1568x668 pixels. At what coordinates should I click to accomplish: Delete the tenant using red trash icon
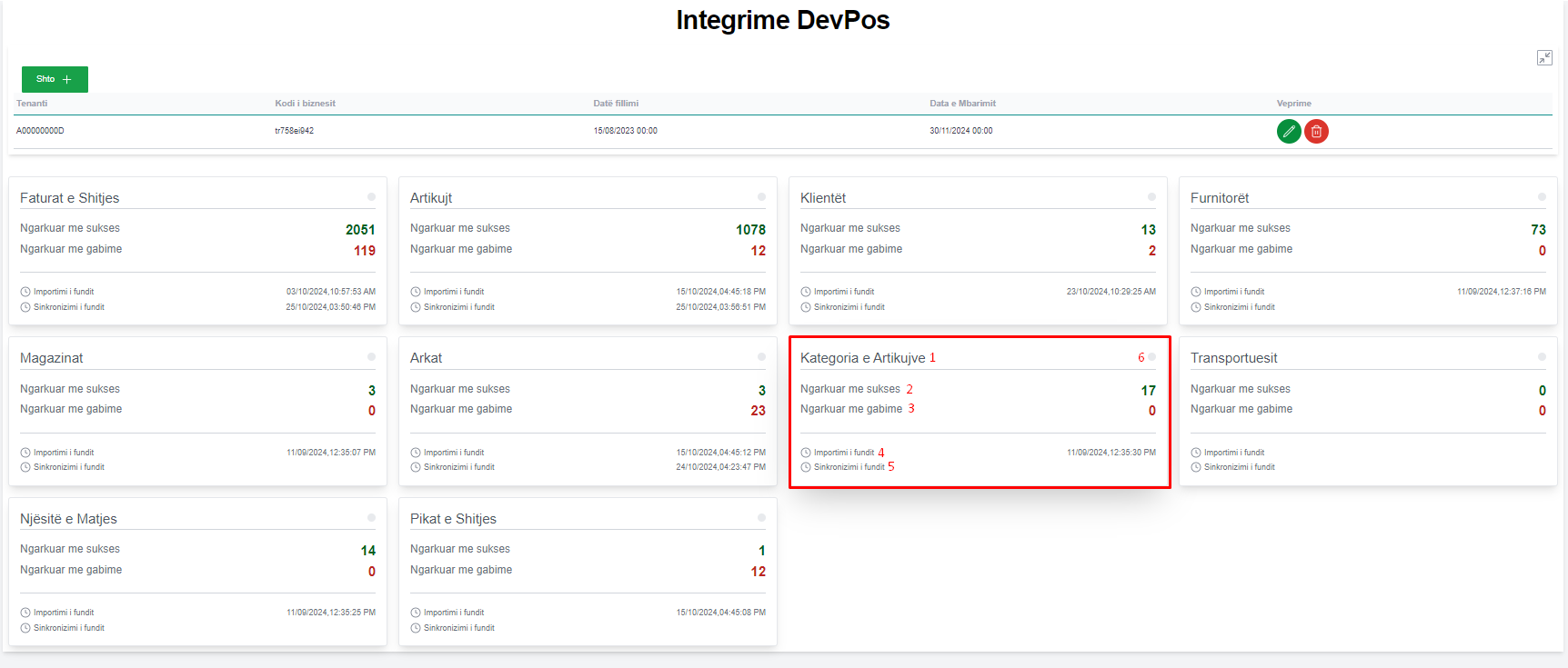(x=1316, y=132)
